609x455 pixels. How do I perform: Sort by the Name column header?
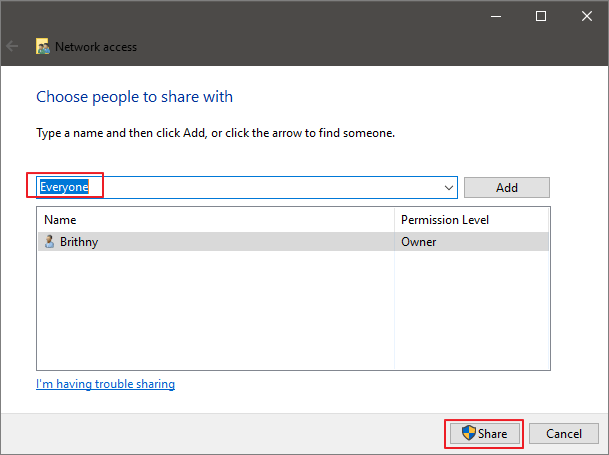point(215,219)
